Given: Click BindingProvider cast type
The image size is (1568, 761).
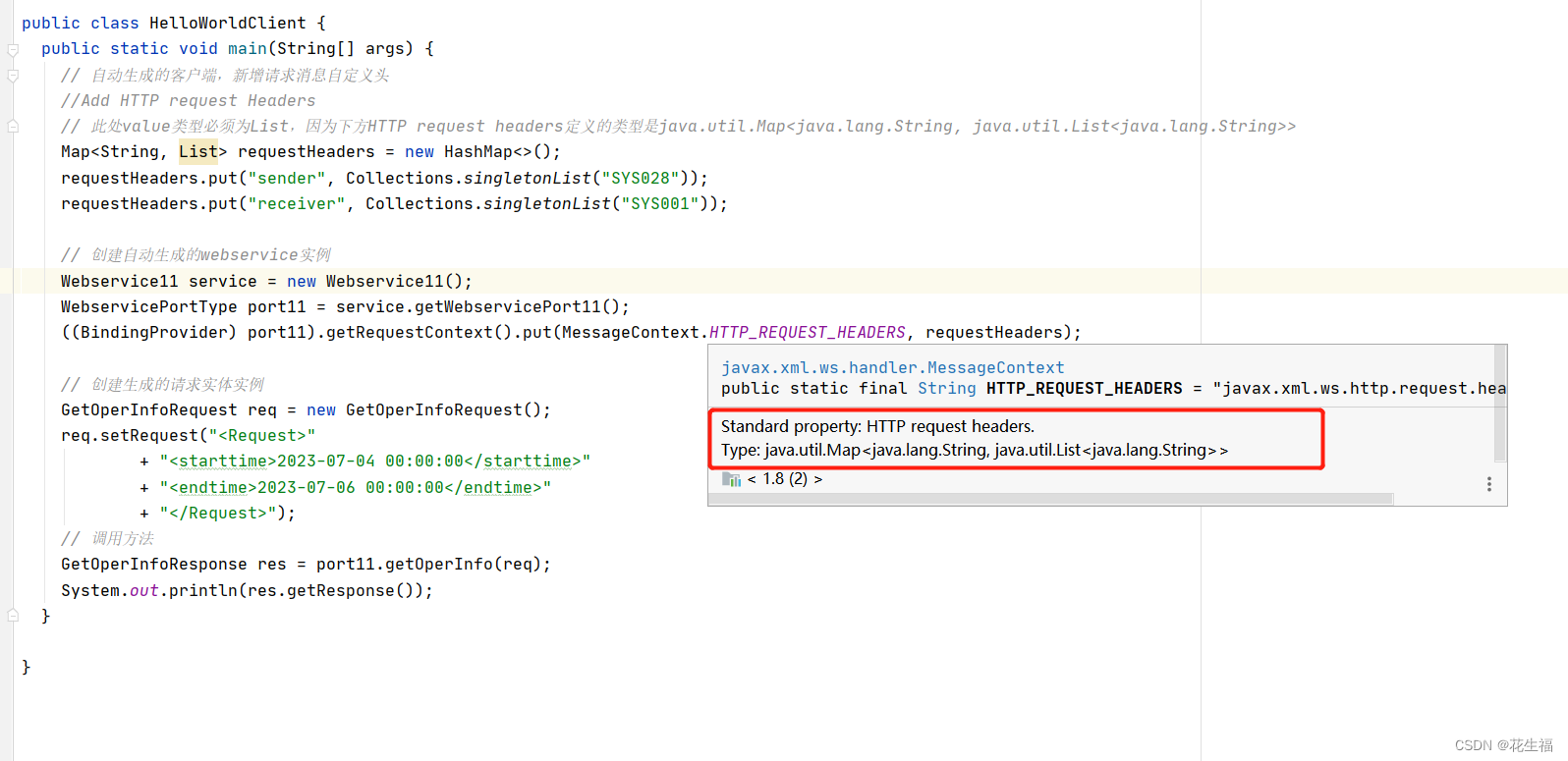Looking at the screenshot, I should pos(153,332).
